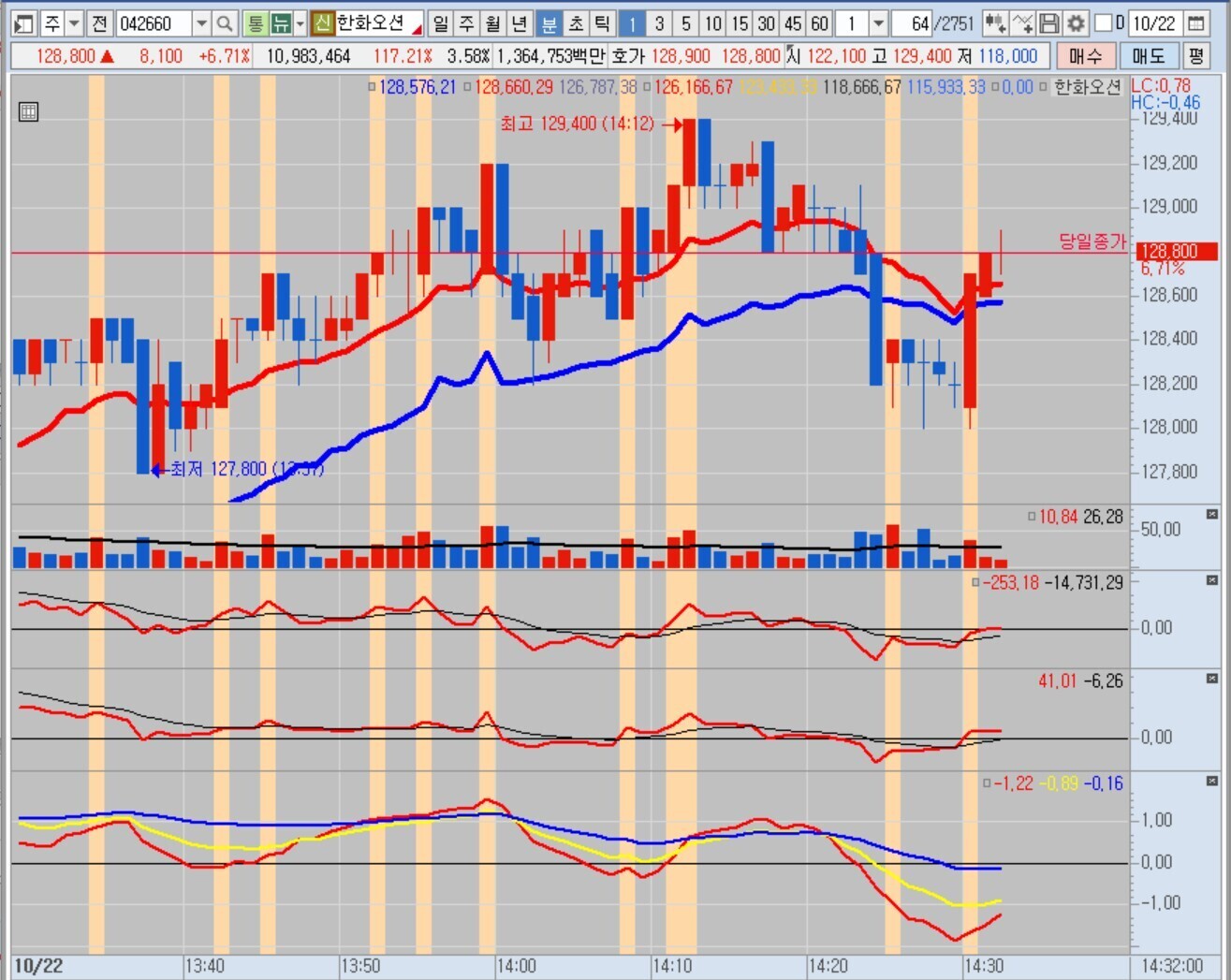Close the -253,18 indicator panel
Image resolution: width=1231 pixels, height=980 pixels.
[x=1212, y=580]
